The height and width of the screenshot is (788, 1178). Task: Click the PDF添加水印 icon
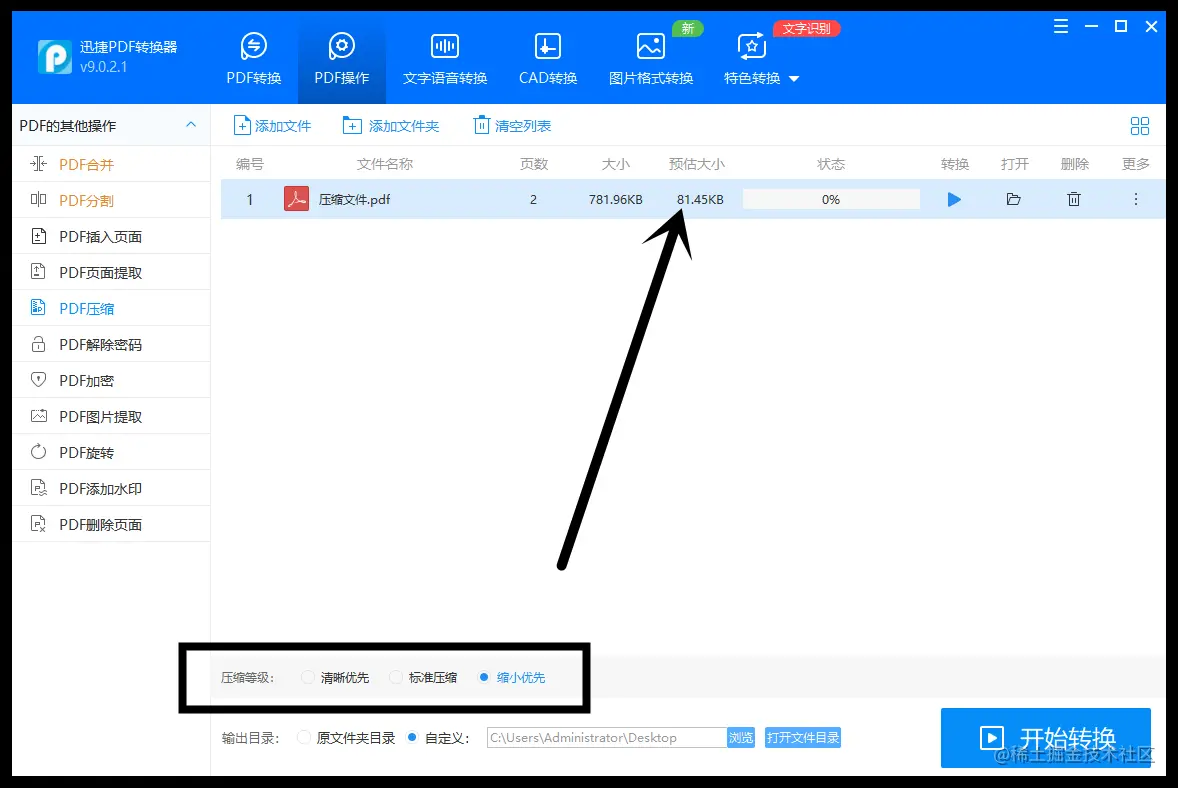[38, 488]
